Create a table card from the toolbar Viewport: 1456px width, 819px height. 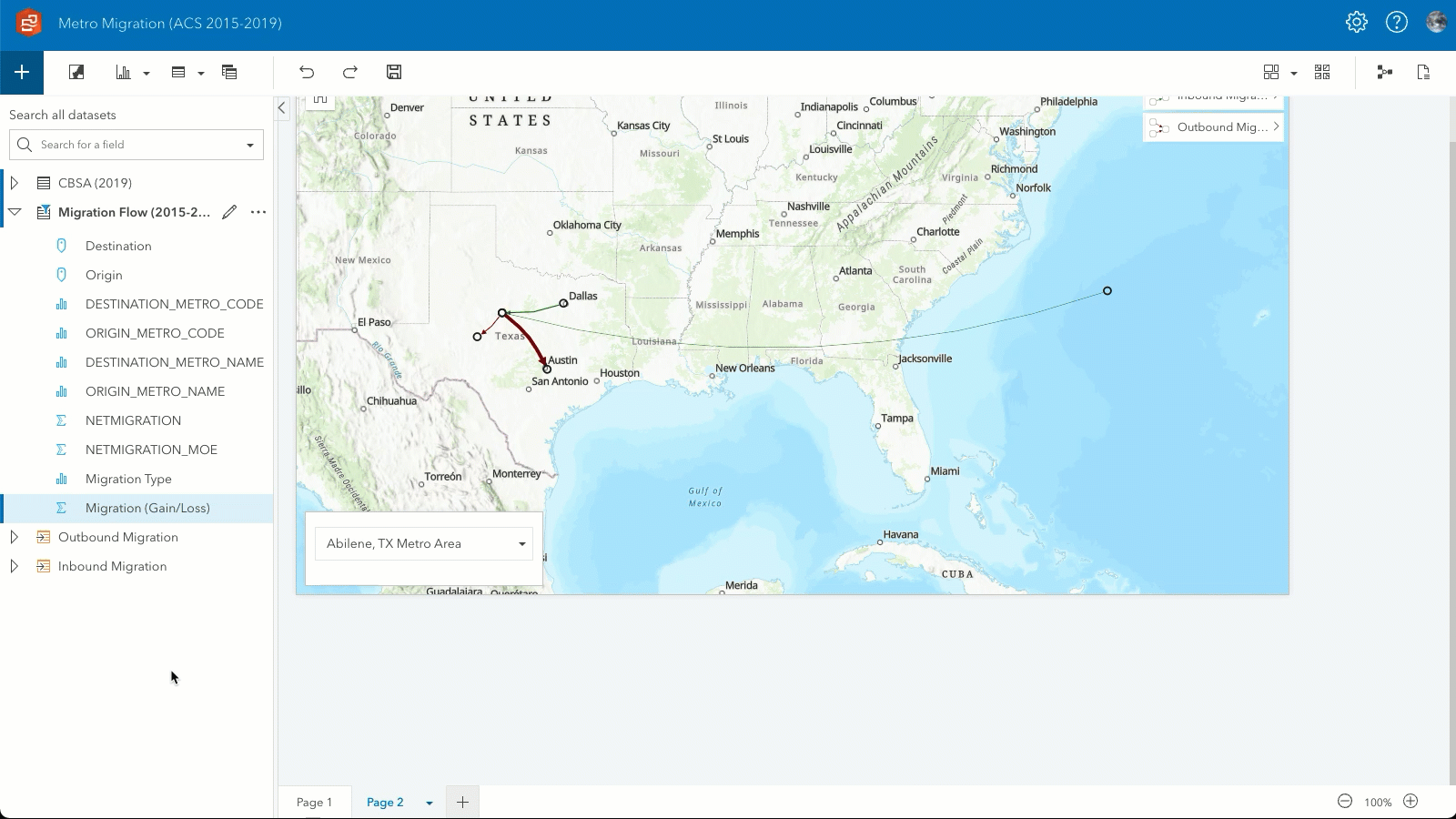point(178,73)
